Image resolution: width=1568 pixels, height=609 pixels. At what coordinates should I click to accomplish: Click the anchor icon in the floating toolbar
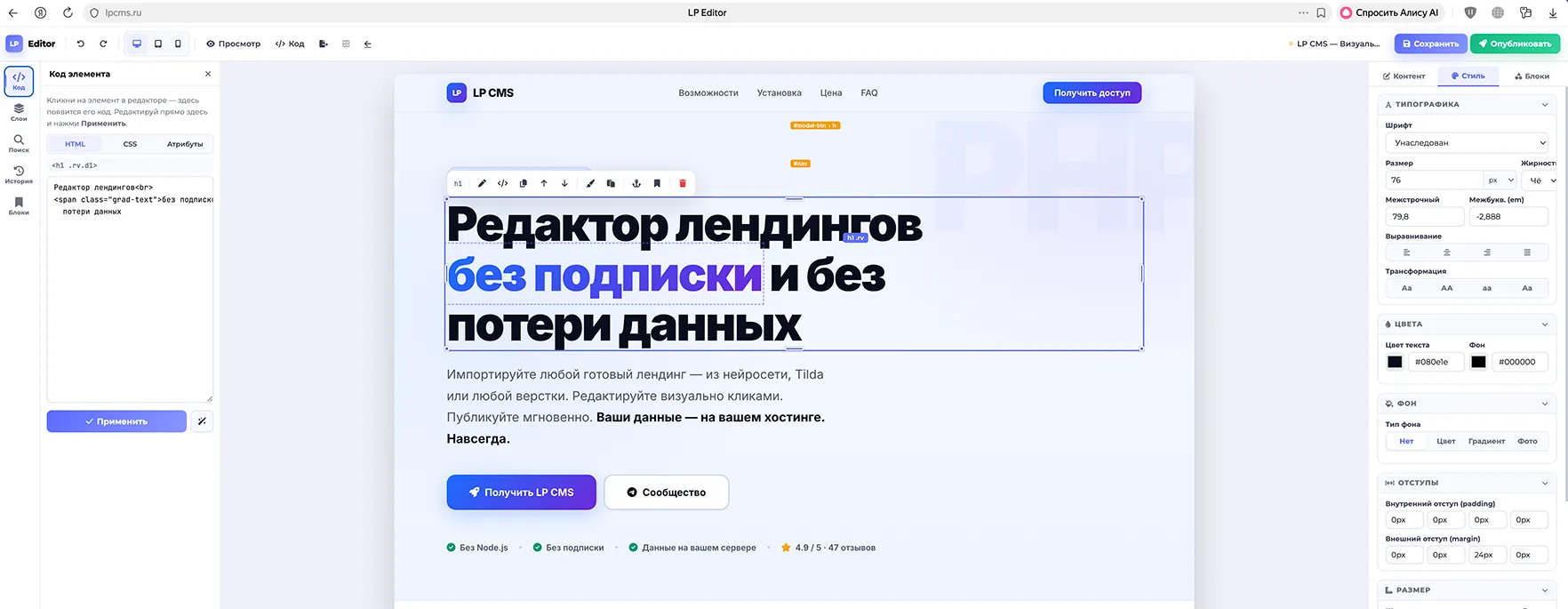636,183
